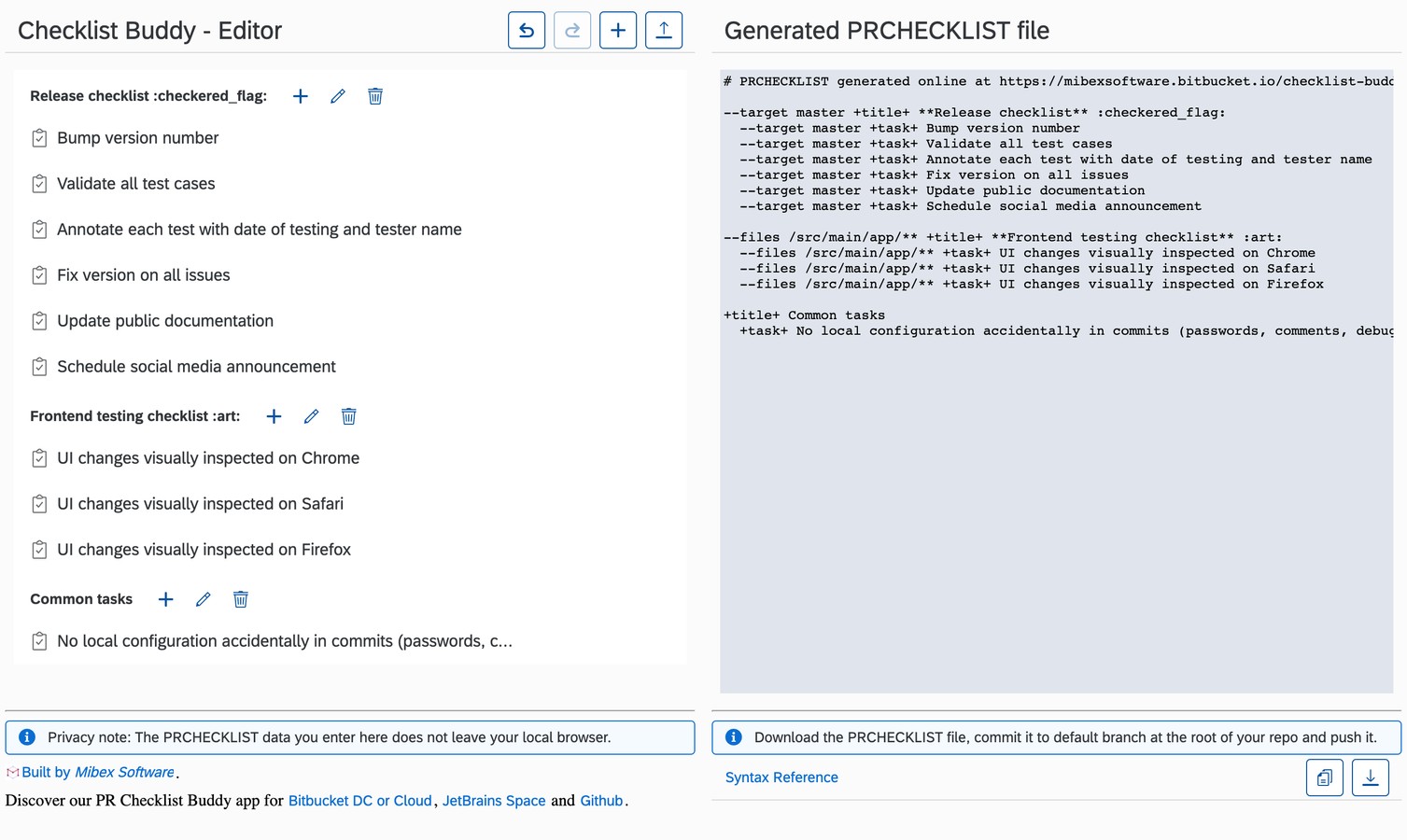Upload an existing PRCHECKLIST file
The width and height of the screenshot is (1407, 840).
[664, 30]
